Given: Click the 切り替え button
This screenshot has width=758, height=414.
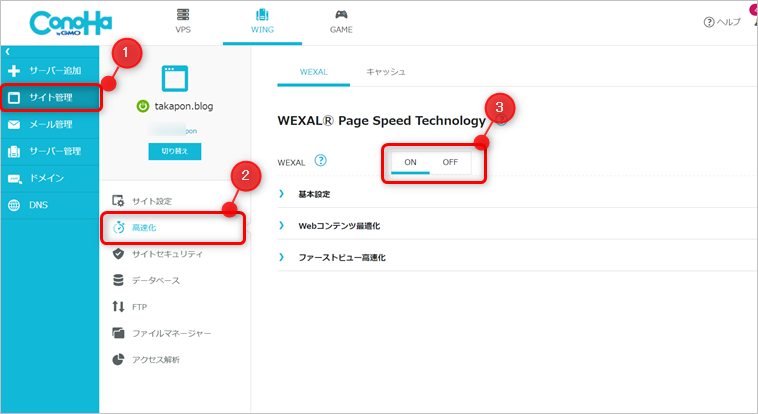Looking at the screenshot, I should [175, 151].
